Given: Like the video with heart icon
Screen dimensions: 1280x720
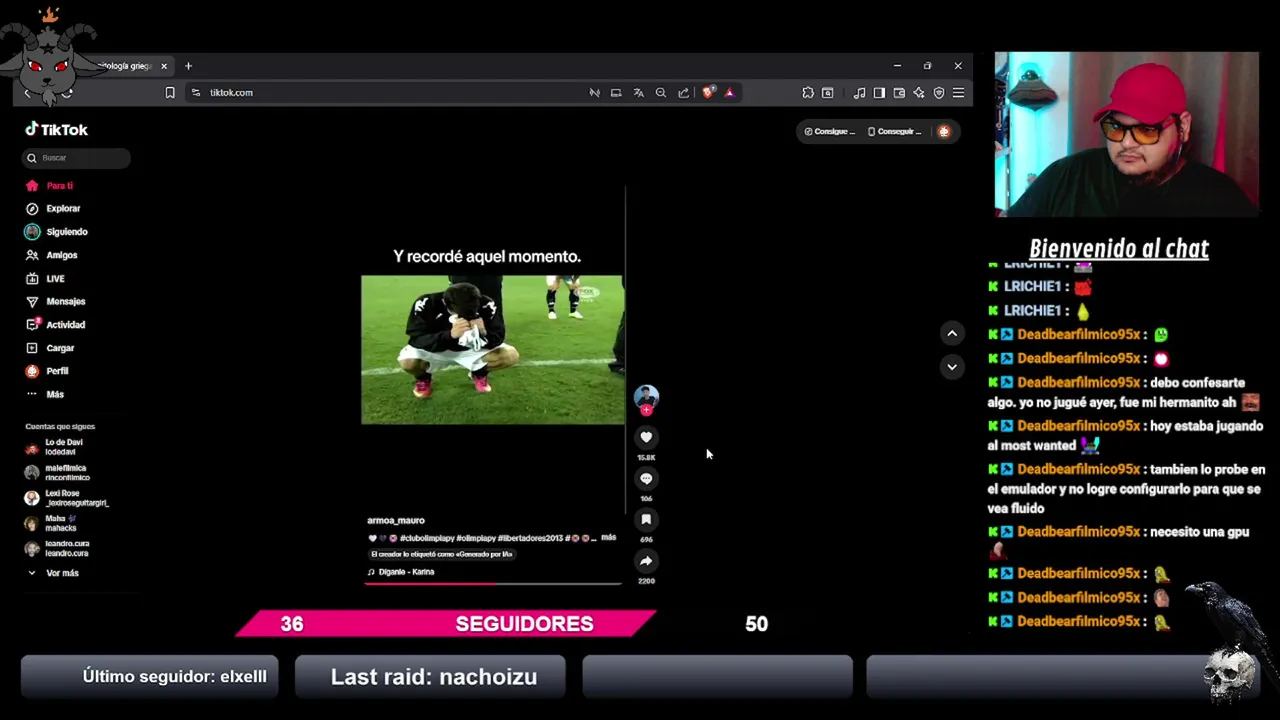Looking at the screenshot, I should click(x=646, y=437).
